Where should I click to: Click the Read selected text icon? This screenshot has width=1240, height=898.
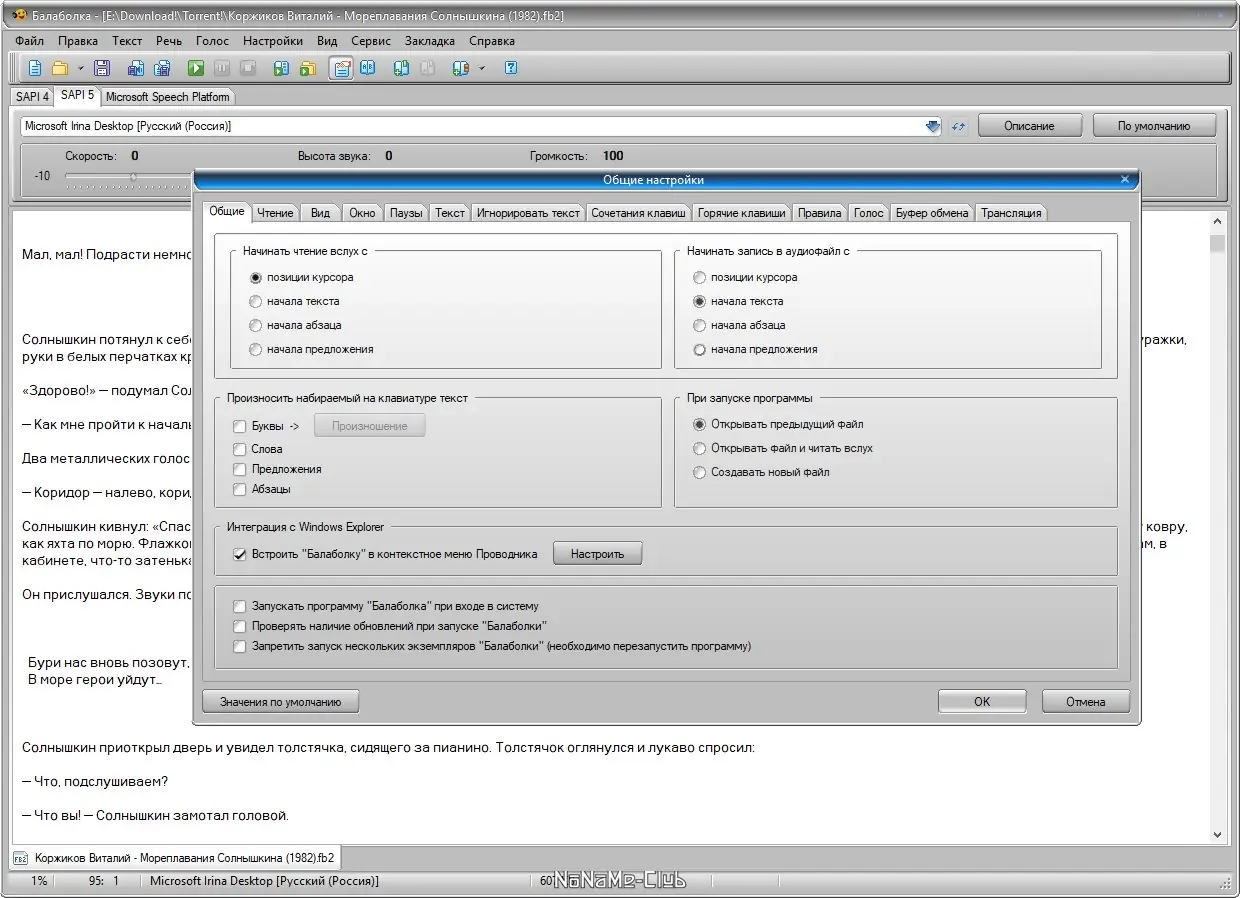point(281,68)
